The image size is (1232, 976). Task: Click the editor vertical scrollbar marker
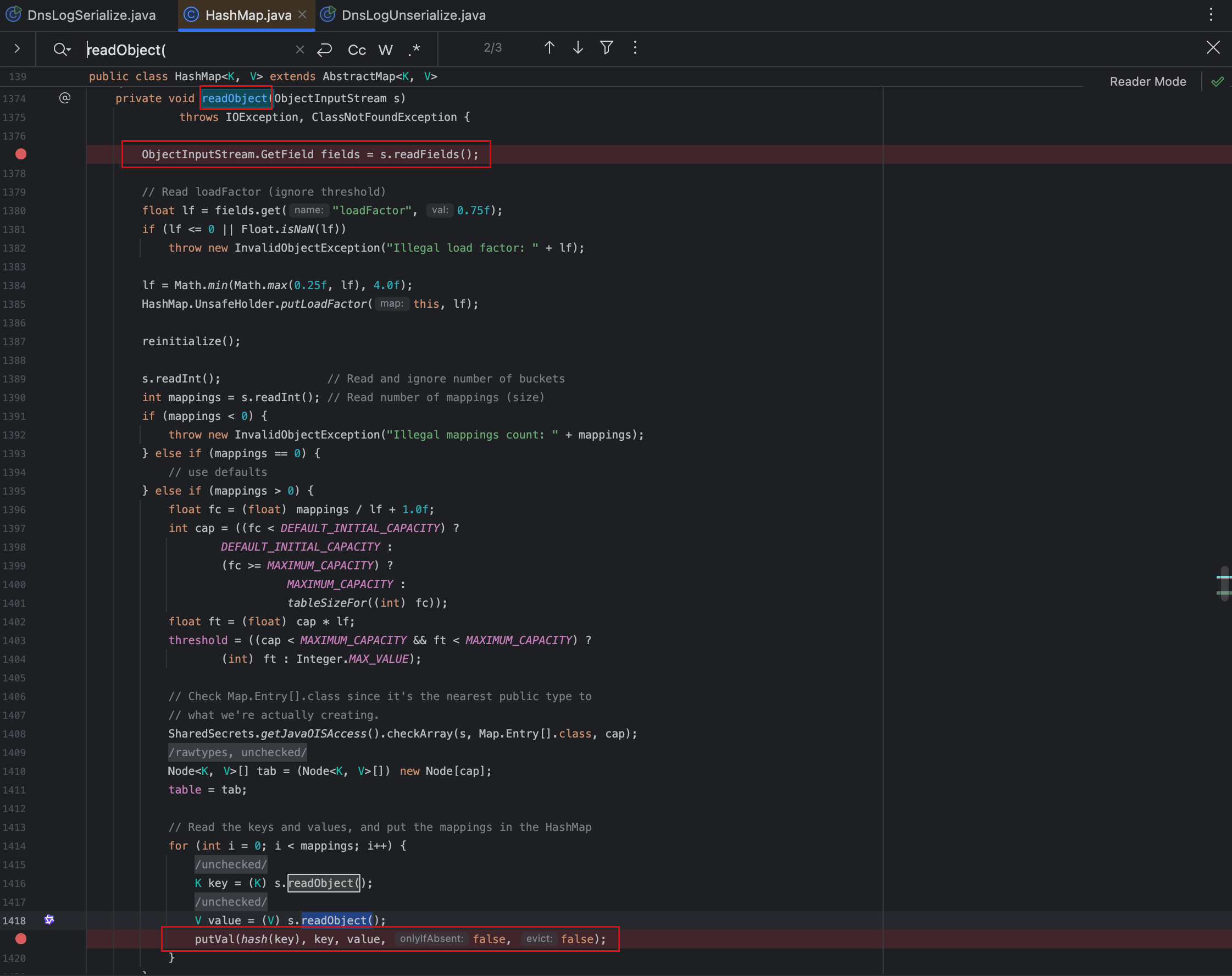coord(1224,578)
